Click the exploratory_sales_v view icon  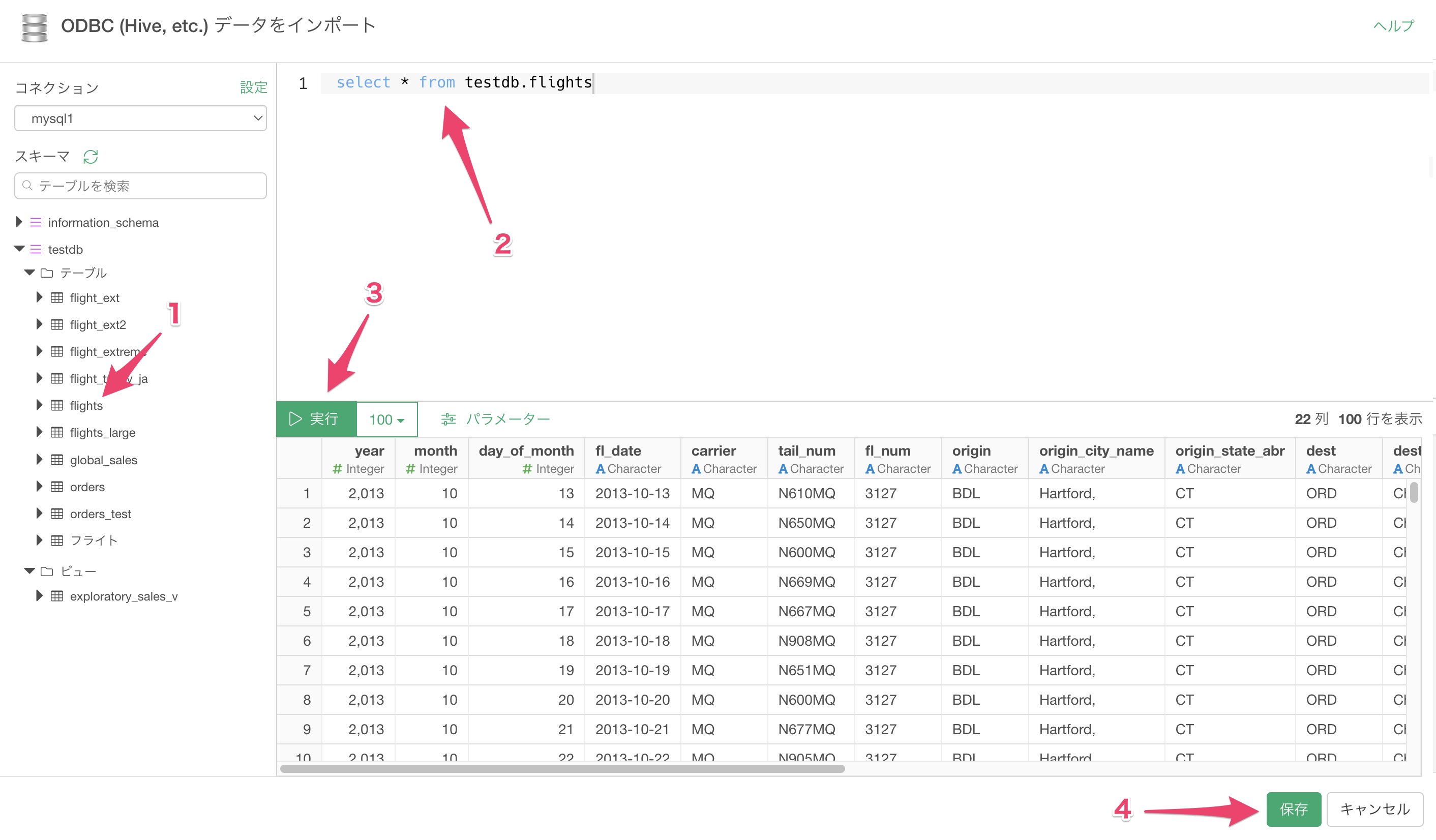point(57,596)
